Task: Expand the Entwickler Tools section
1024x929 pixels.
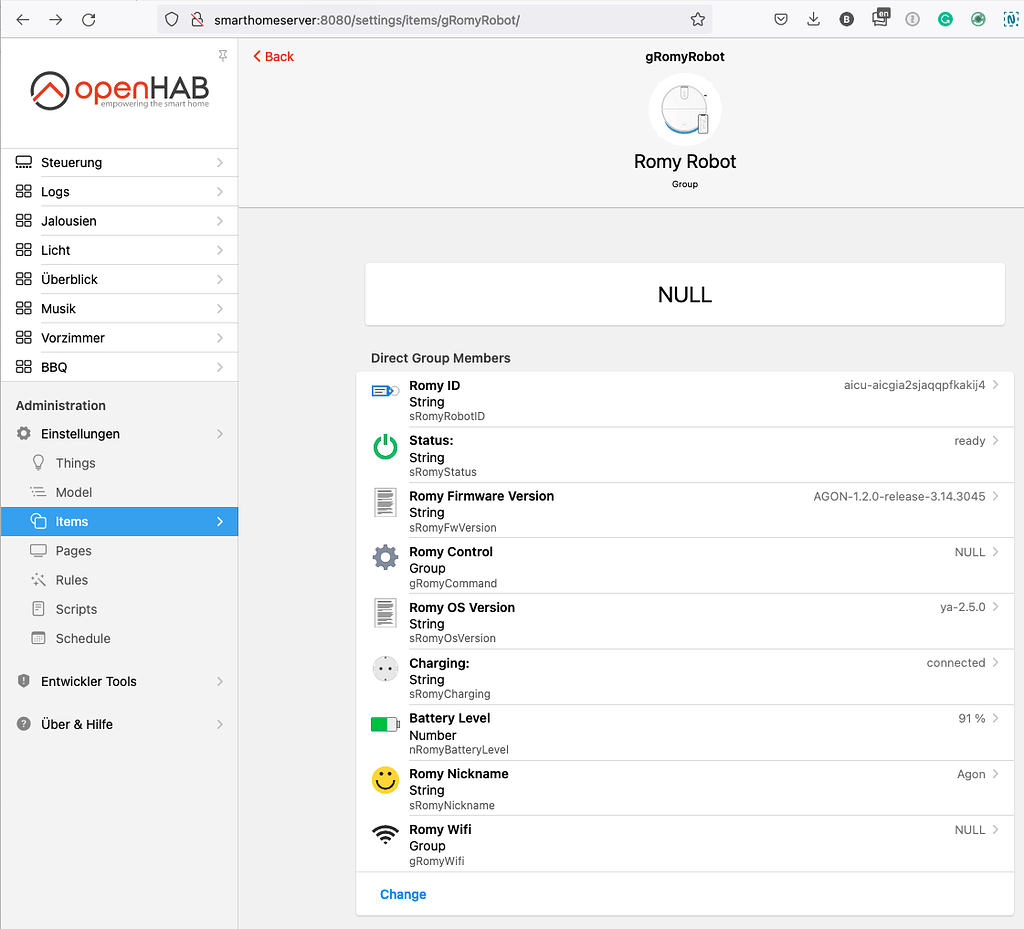Action: click(119, 681)
